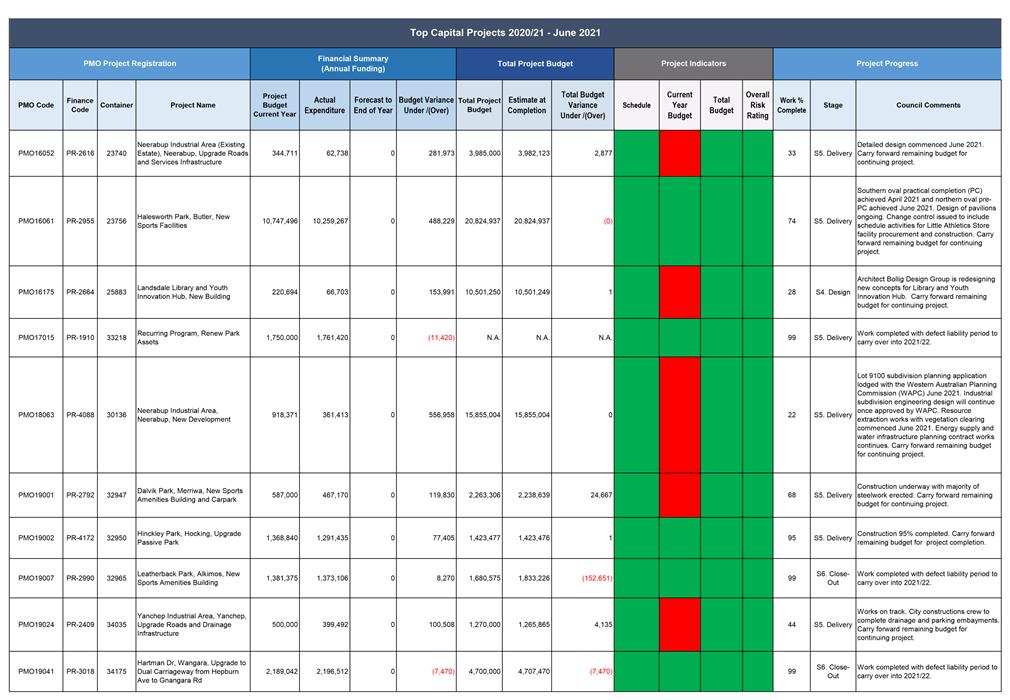Image resolution: width=1010 pixels, height=700 pixels.
Task: Select the 'Budget Variance Under /(Over)' column header
Action: [x=426, y=105]
